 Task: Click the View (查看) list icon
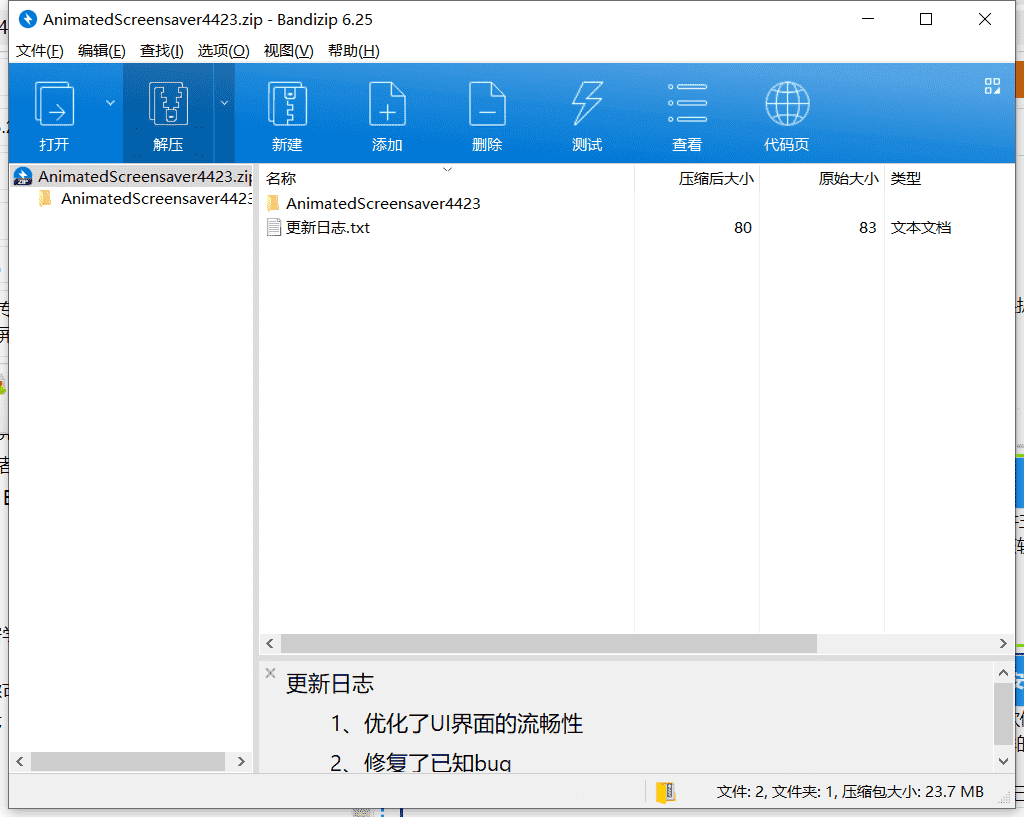click(x=687, y=103)
